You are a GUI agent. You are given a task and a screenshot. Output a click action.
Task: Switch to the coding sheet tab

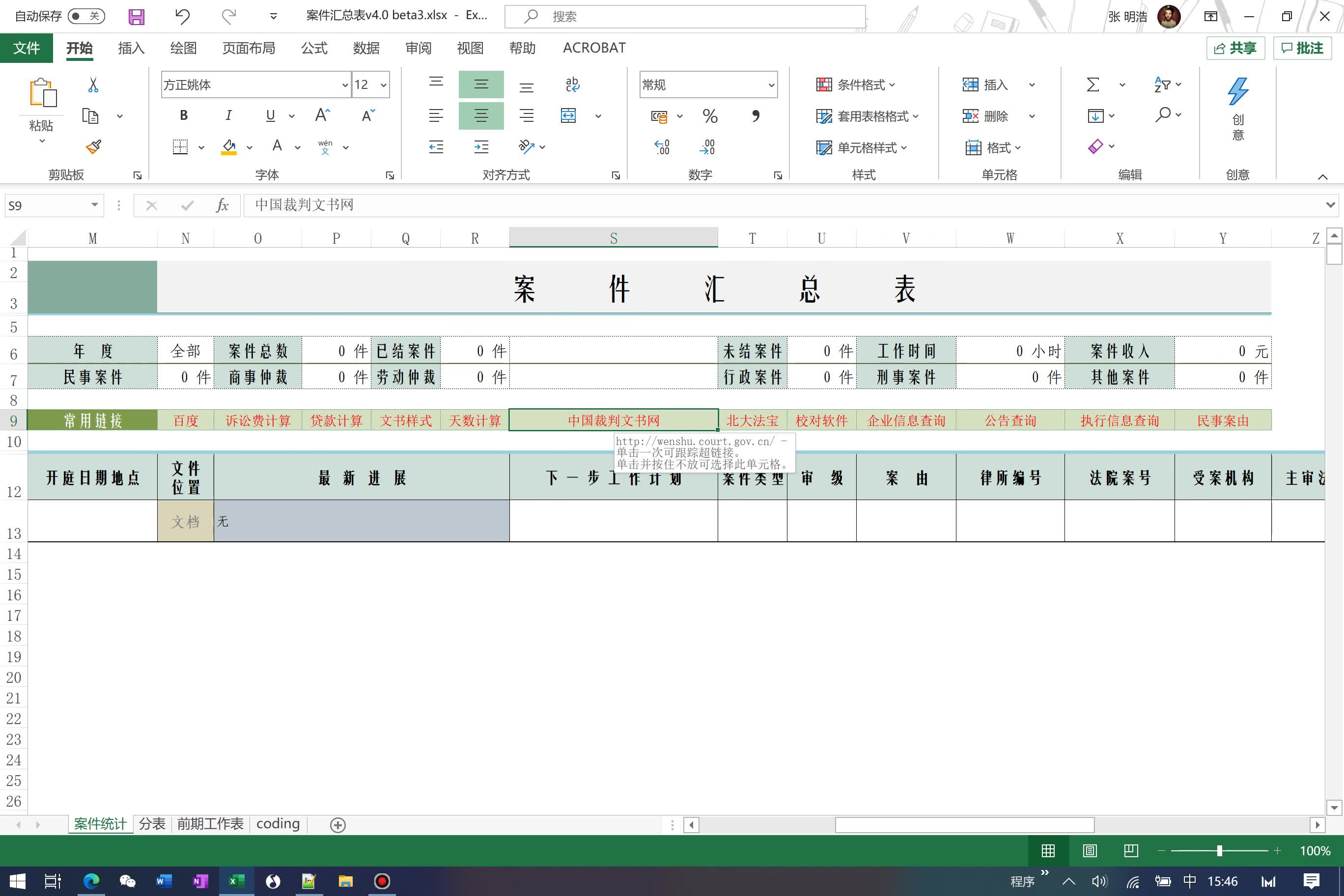278,824
